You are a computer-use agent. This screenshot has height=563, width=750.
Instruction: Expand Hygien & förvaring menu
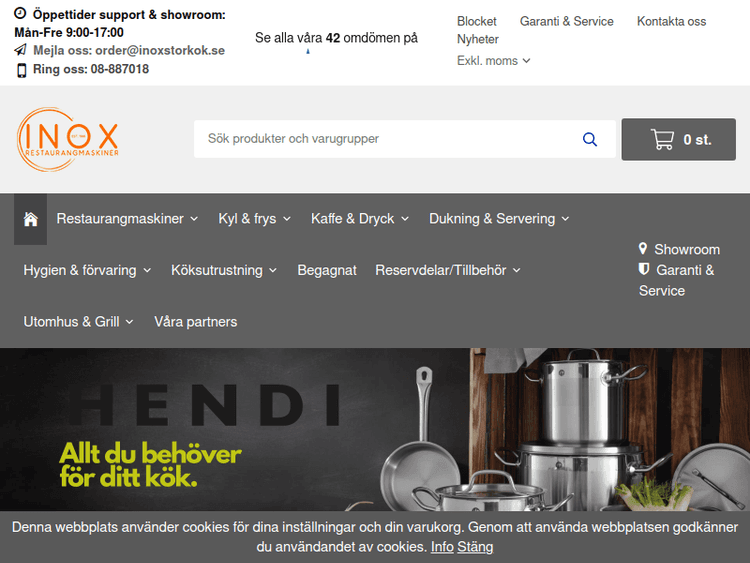[87, 270]
